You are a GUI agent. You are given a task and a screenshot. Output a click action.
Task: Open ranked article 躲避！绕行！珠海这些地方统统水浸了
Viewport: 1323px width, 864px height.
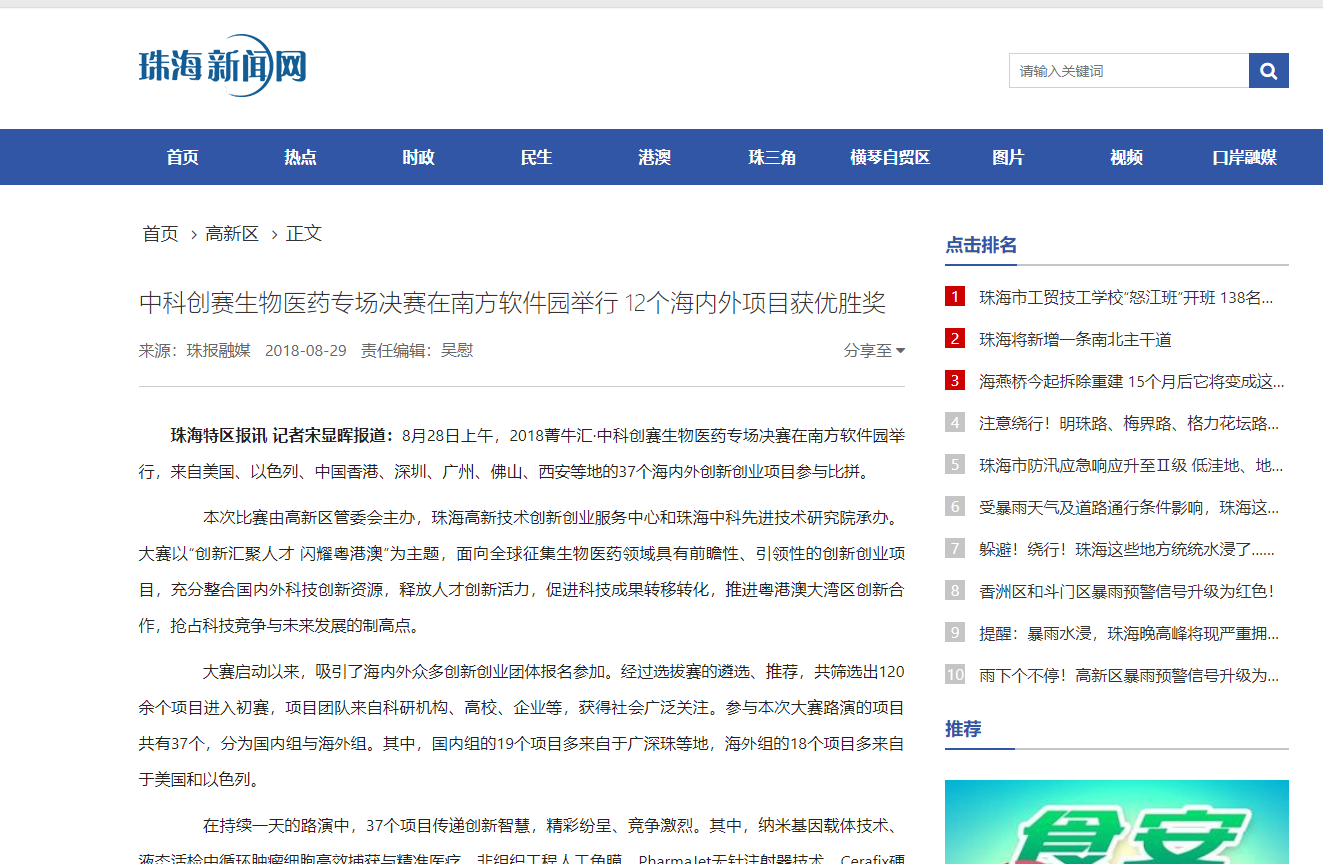point(1127,549)
